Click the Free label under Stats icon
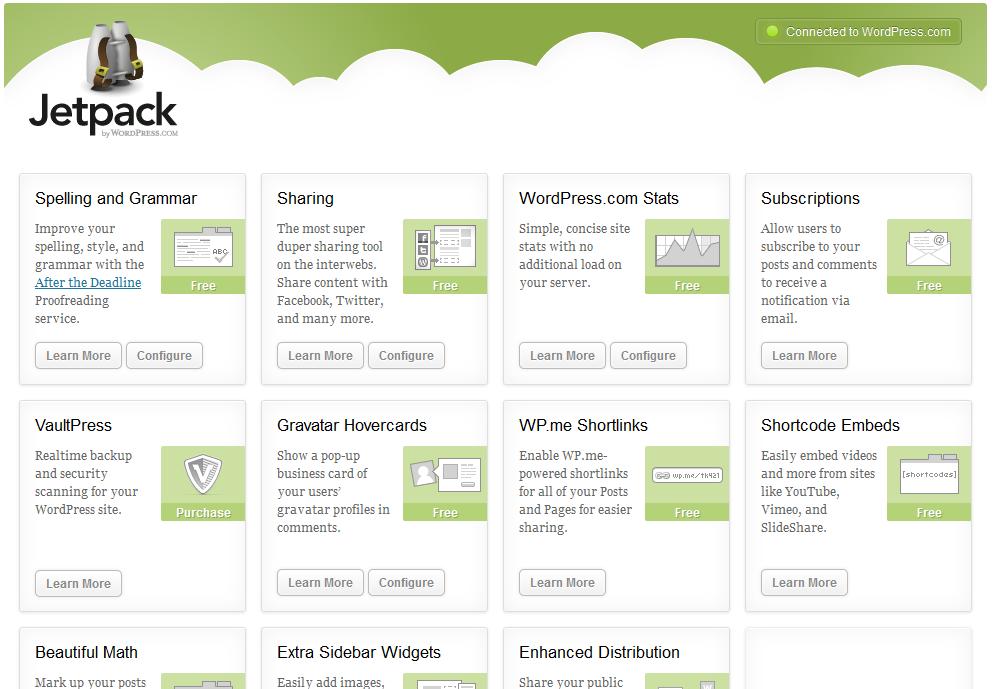Viewport: 994px width, 689px height. click(687, 285)
